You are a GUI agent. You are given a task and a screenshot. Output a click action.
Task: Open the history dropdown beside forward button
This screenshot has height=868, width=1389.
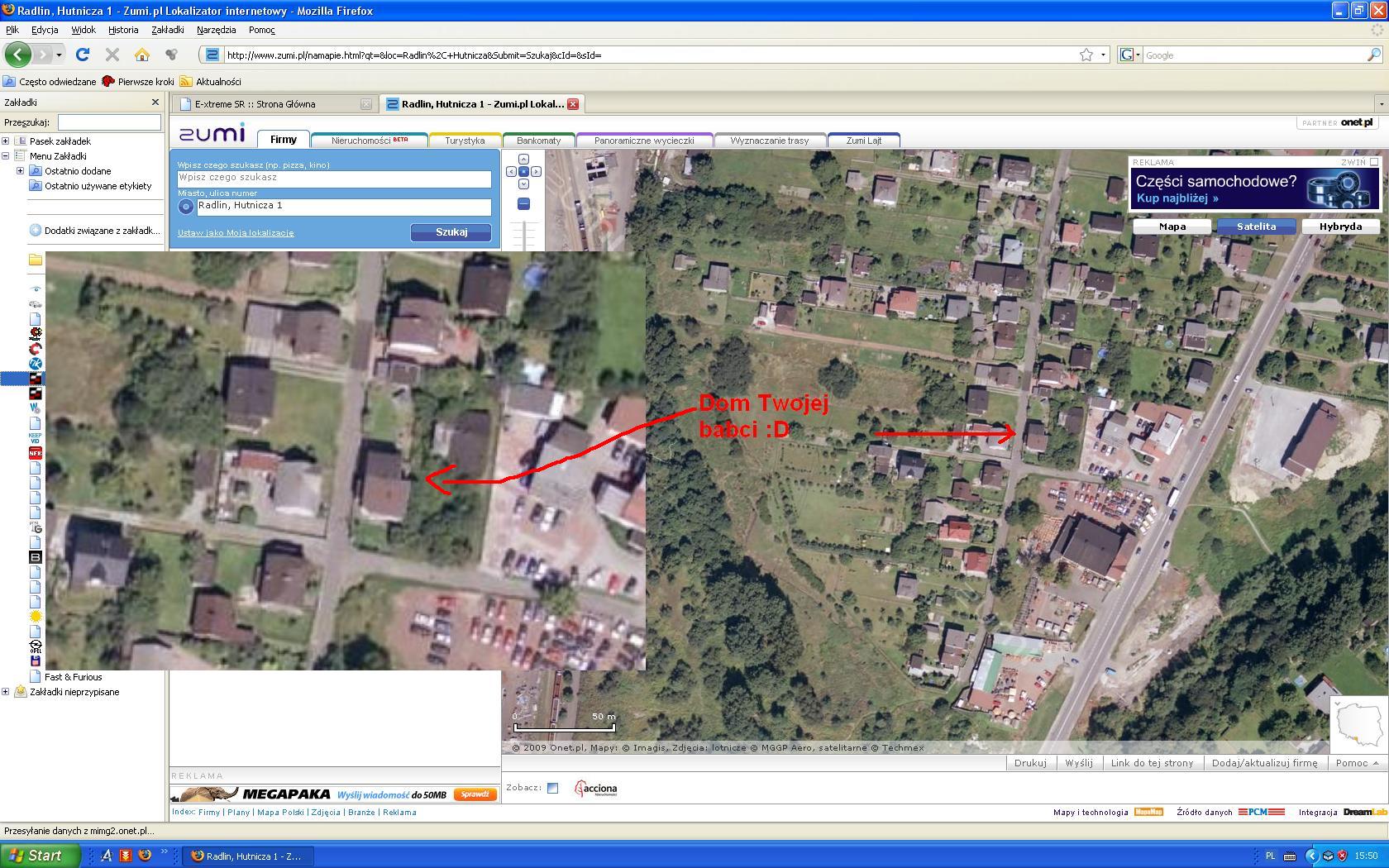point(59,55)
